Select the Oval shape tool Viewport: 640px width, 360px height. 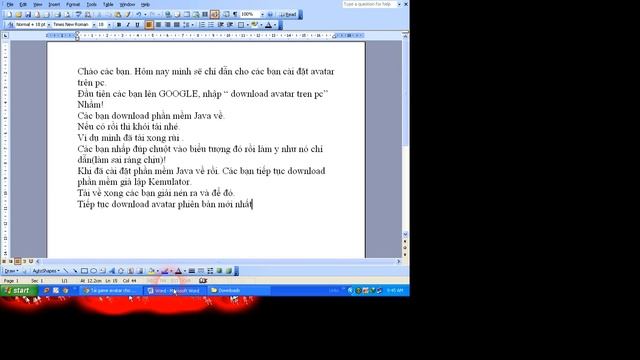[93, 271]
